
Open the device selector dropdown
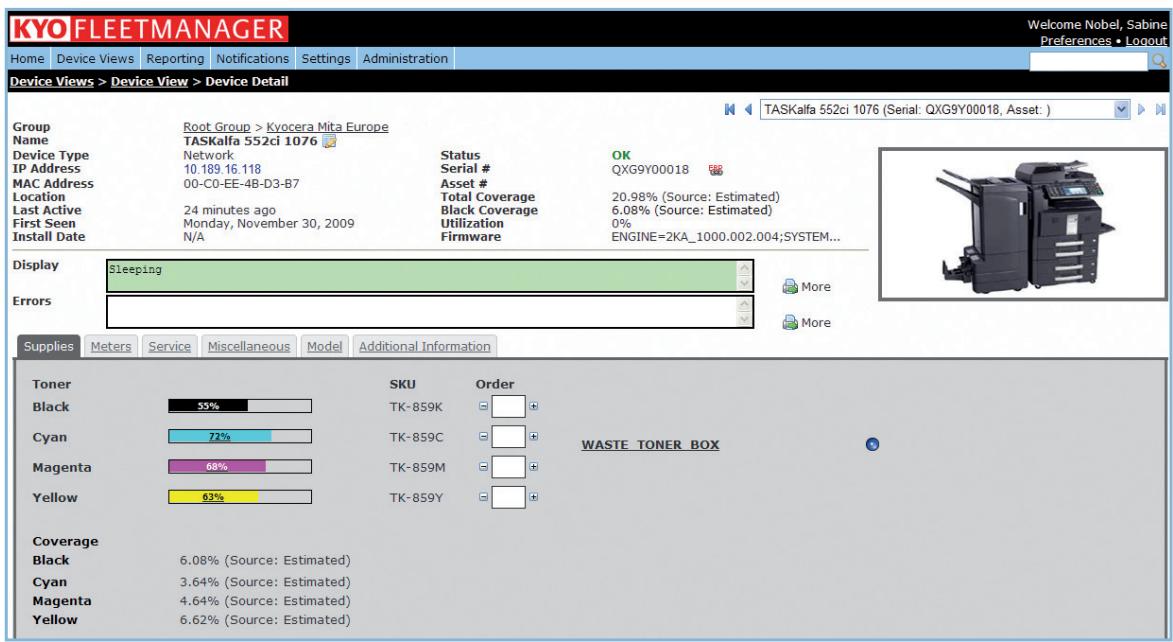tap(1121, 109)
